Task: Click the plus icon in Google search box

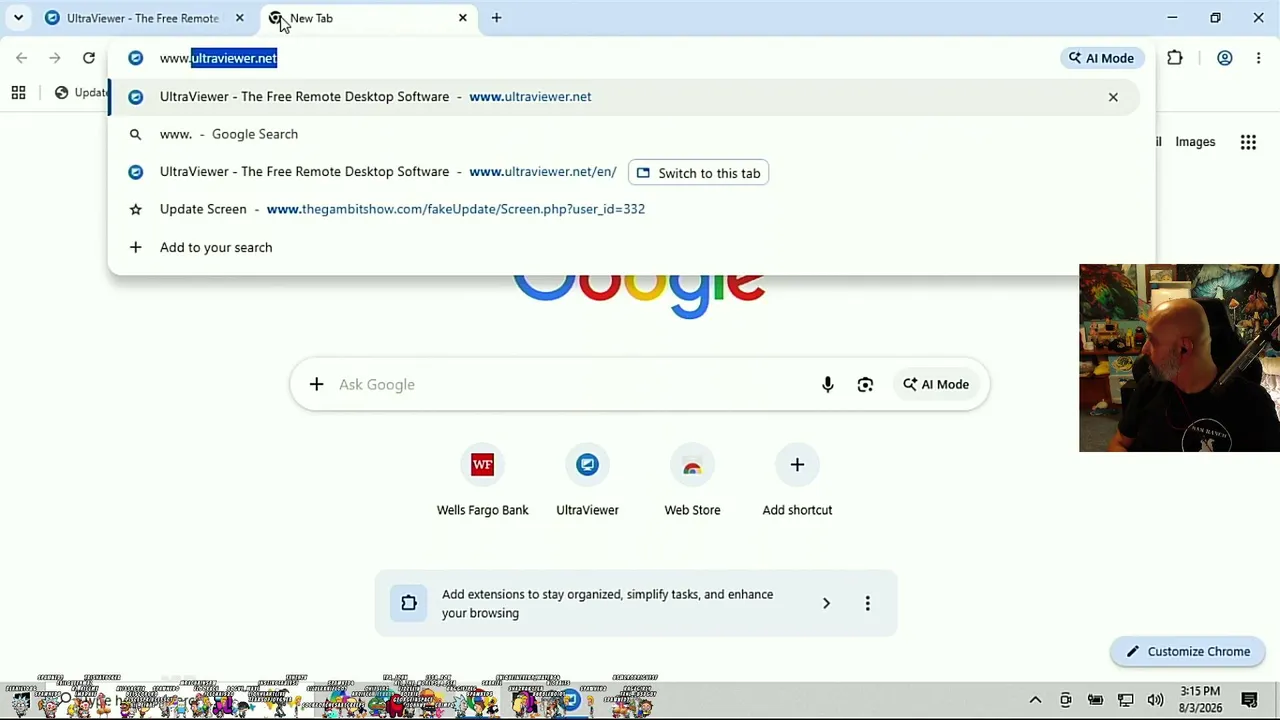Action: click(x=316, y=384)
